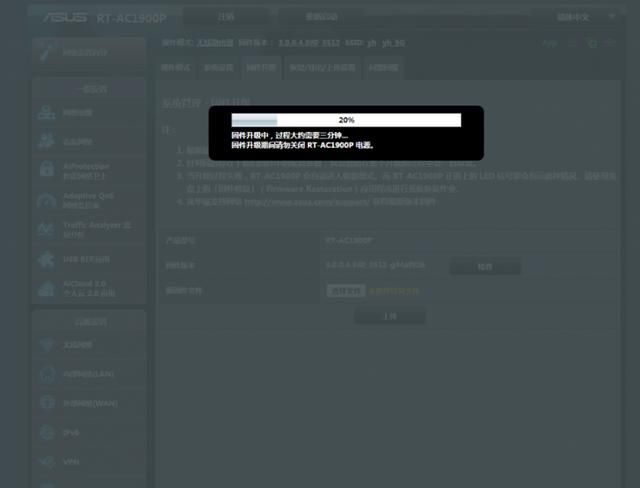Select the 固件升级 tab
640x488 pixels.
[x=261, y=68]
